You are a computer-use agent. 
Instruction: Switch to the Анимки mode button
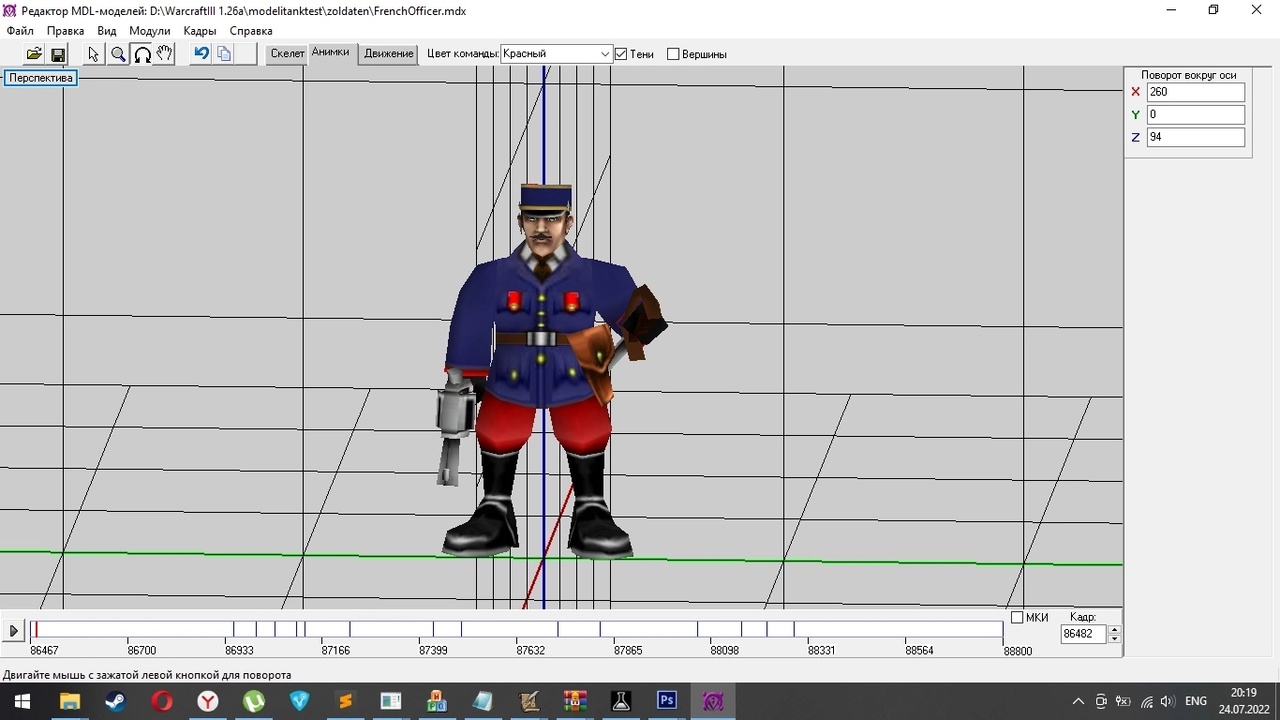point(330,53)
